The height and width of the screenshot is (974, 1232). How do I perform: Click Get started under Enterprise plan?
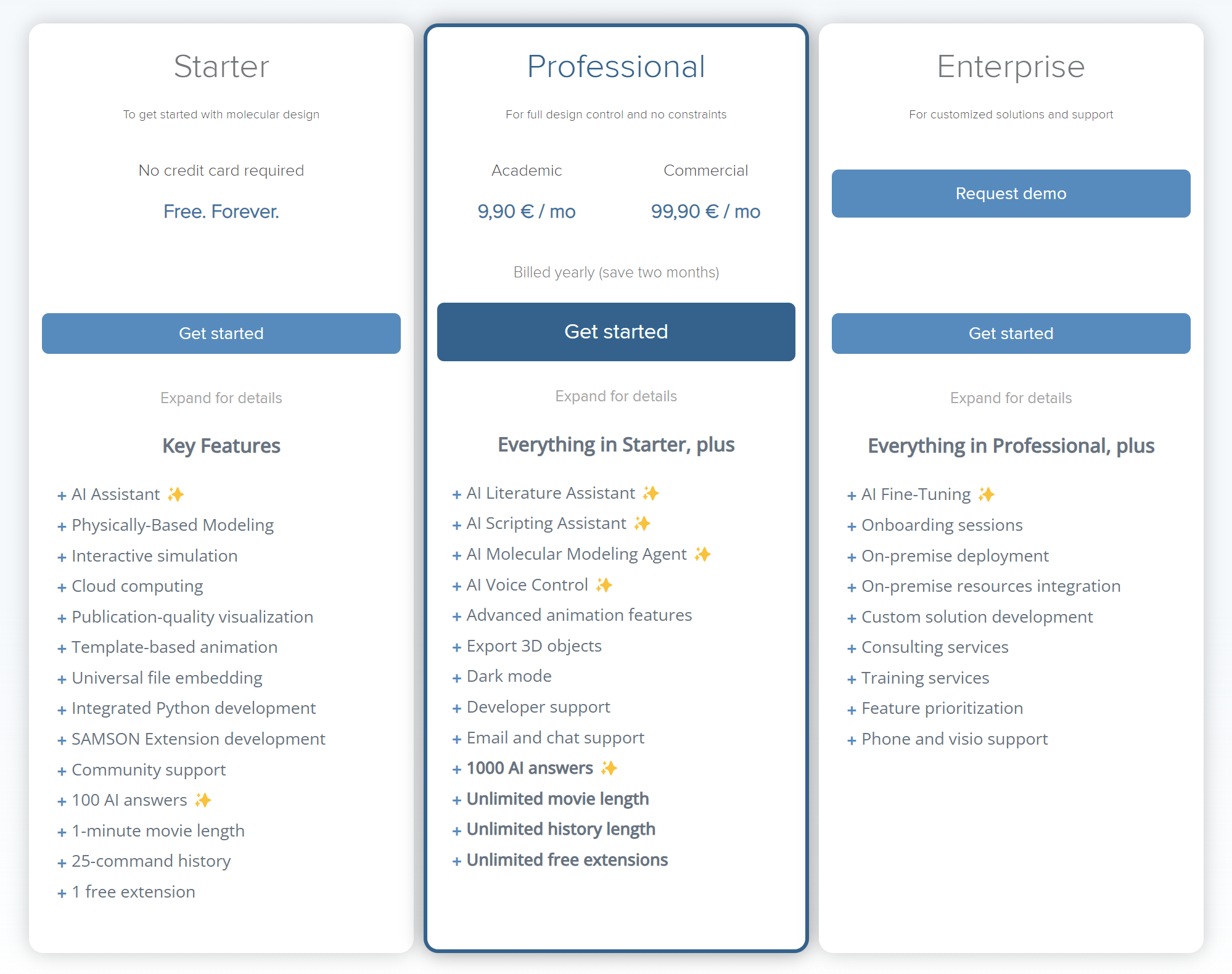[x=1011, y=334]
